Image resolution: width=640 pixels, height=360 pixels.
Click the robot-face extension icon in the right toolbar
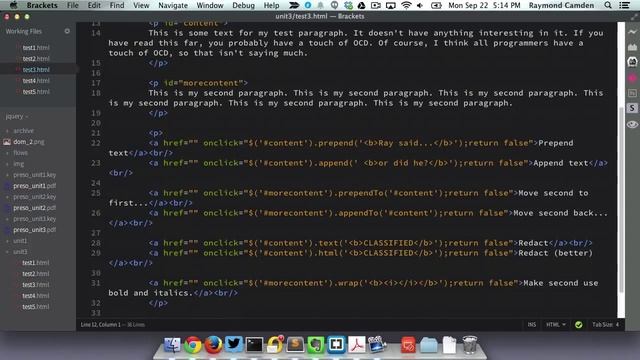[x=632, y=62]
